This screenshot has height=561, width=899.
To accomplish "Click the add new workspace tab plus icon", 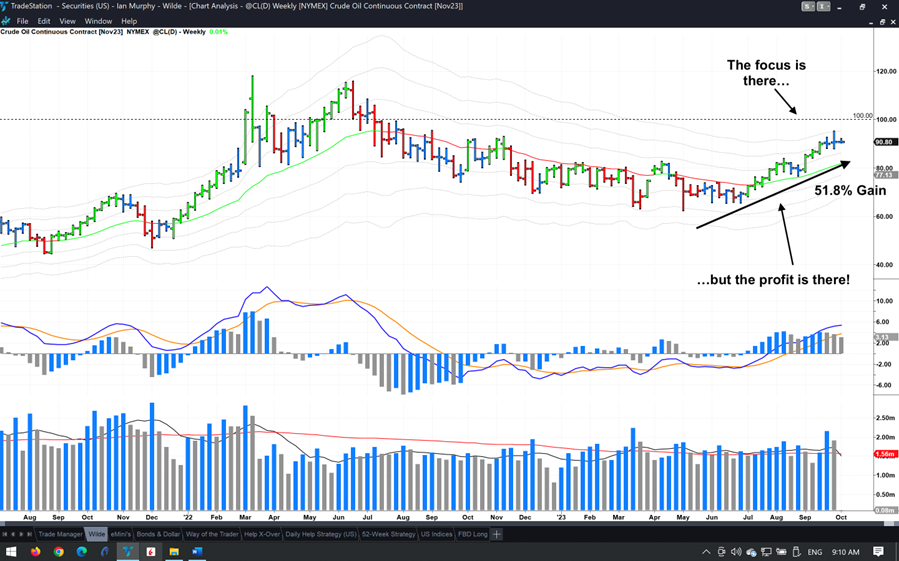I will (x=497, y=534).
